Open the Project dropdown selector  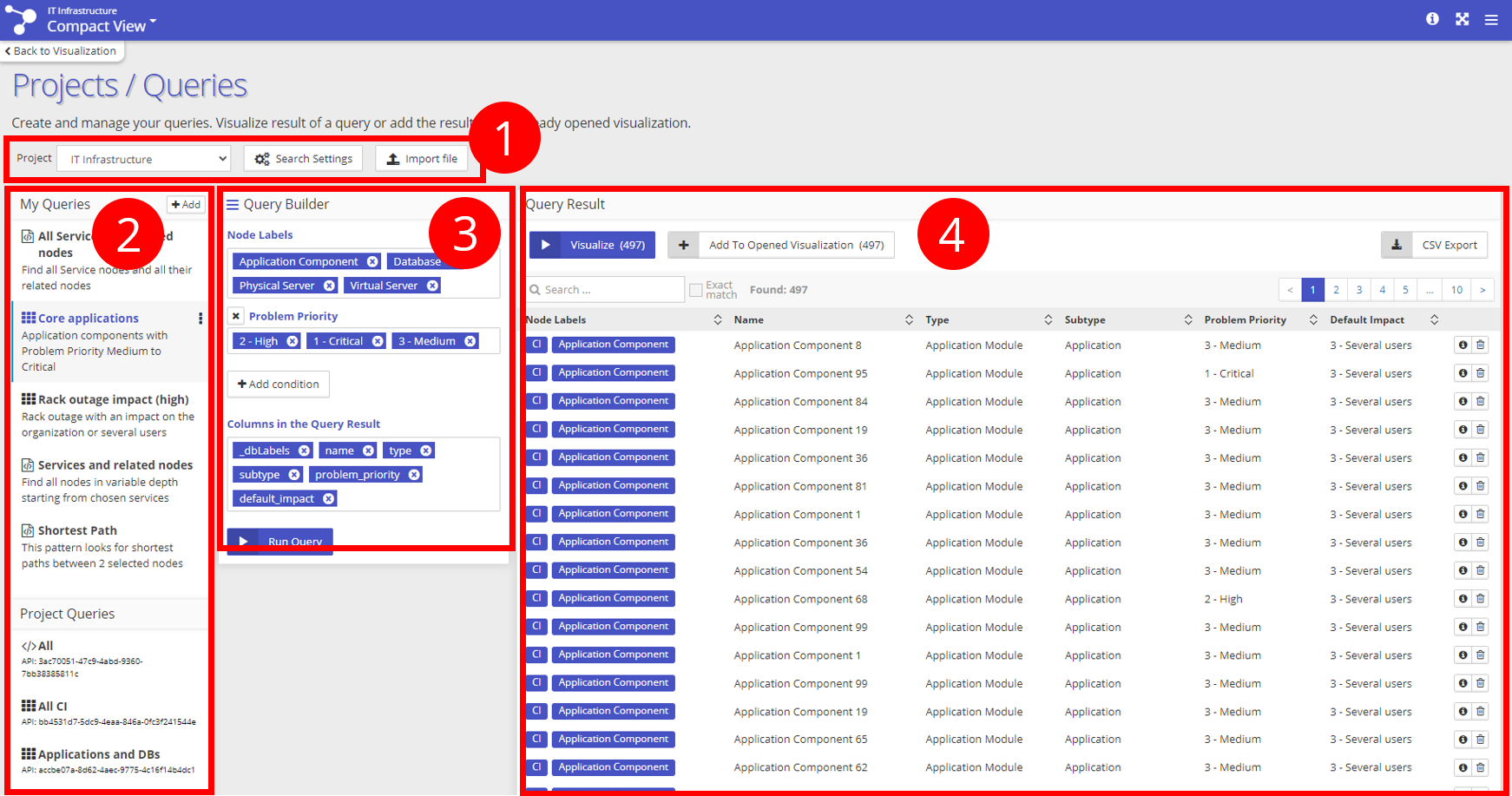pyautogui.click(x=144, y=159)
